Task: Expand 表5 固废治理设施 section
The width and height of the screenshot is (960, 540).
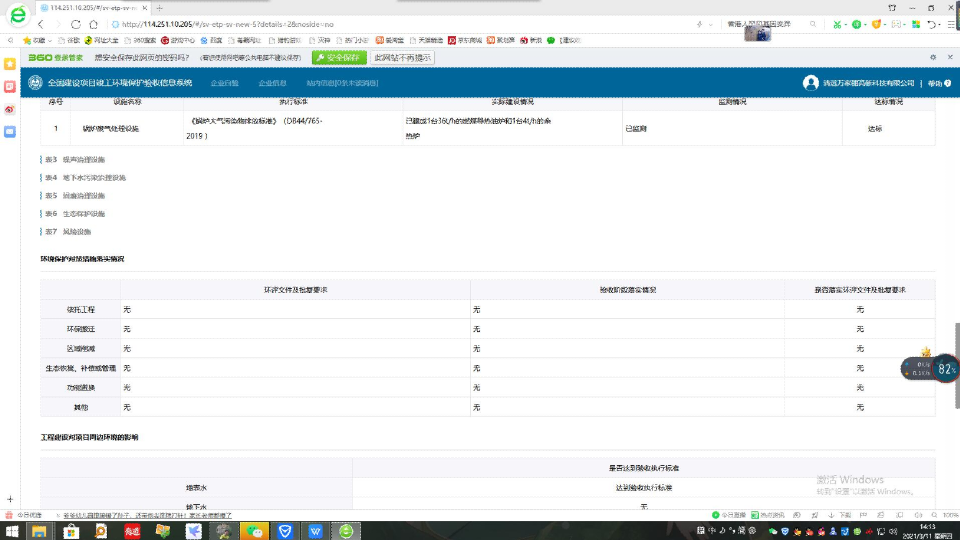Action: tap(82, 195)
